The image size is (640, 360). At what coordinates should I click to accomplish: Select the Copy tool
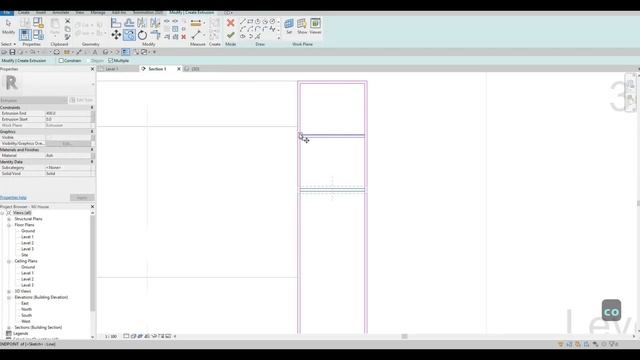coord(129,35)
